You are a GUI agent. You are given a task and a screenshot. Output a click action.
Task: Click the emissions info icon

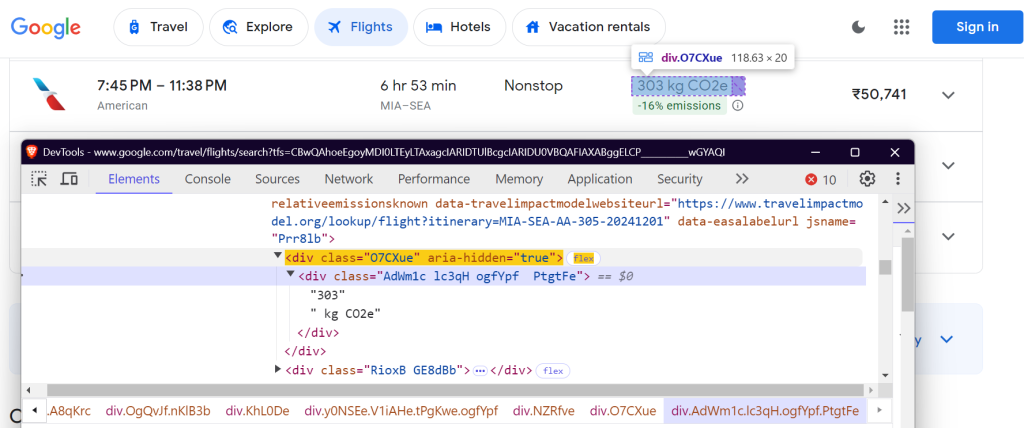[737, 105]
